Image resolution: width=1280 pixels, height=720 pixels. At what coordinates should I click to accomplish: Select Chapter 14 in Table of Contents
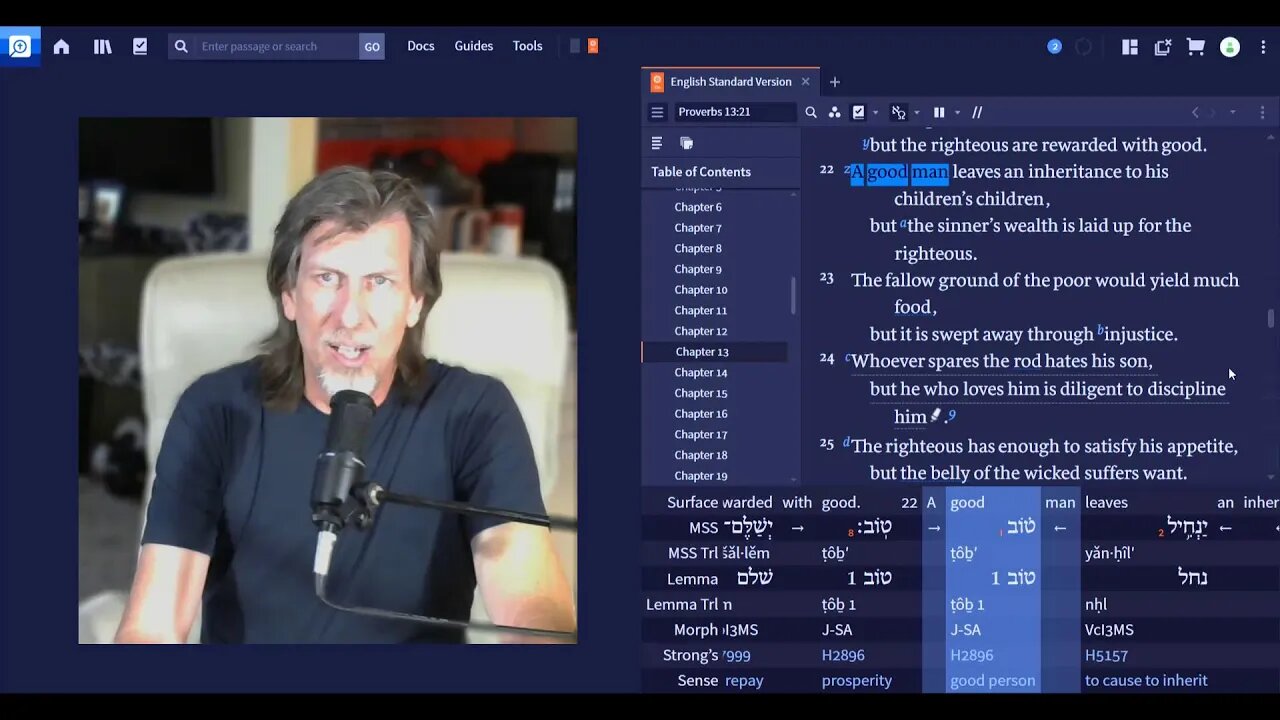[x=701, y=373]
